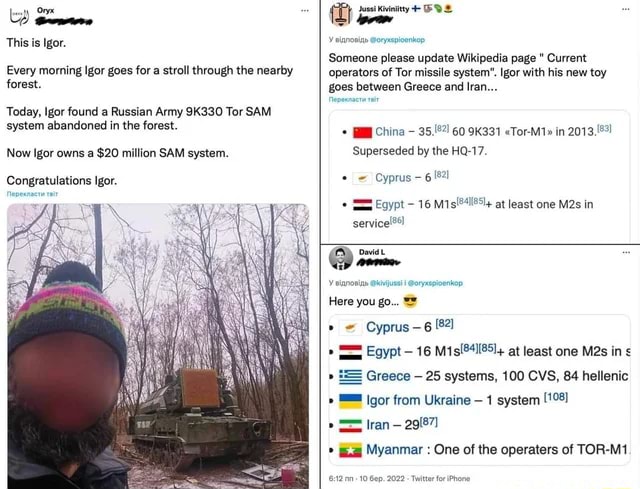This screenshot has width=640, height=489.
Task: Open Jussi's Wikipedia operators screenshot
Action: [x=479, y=176]
